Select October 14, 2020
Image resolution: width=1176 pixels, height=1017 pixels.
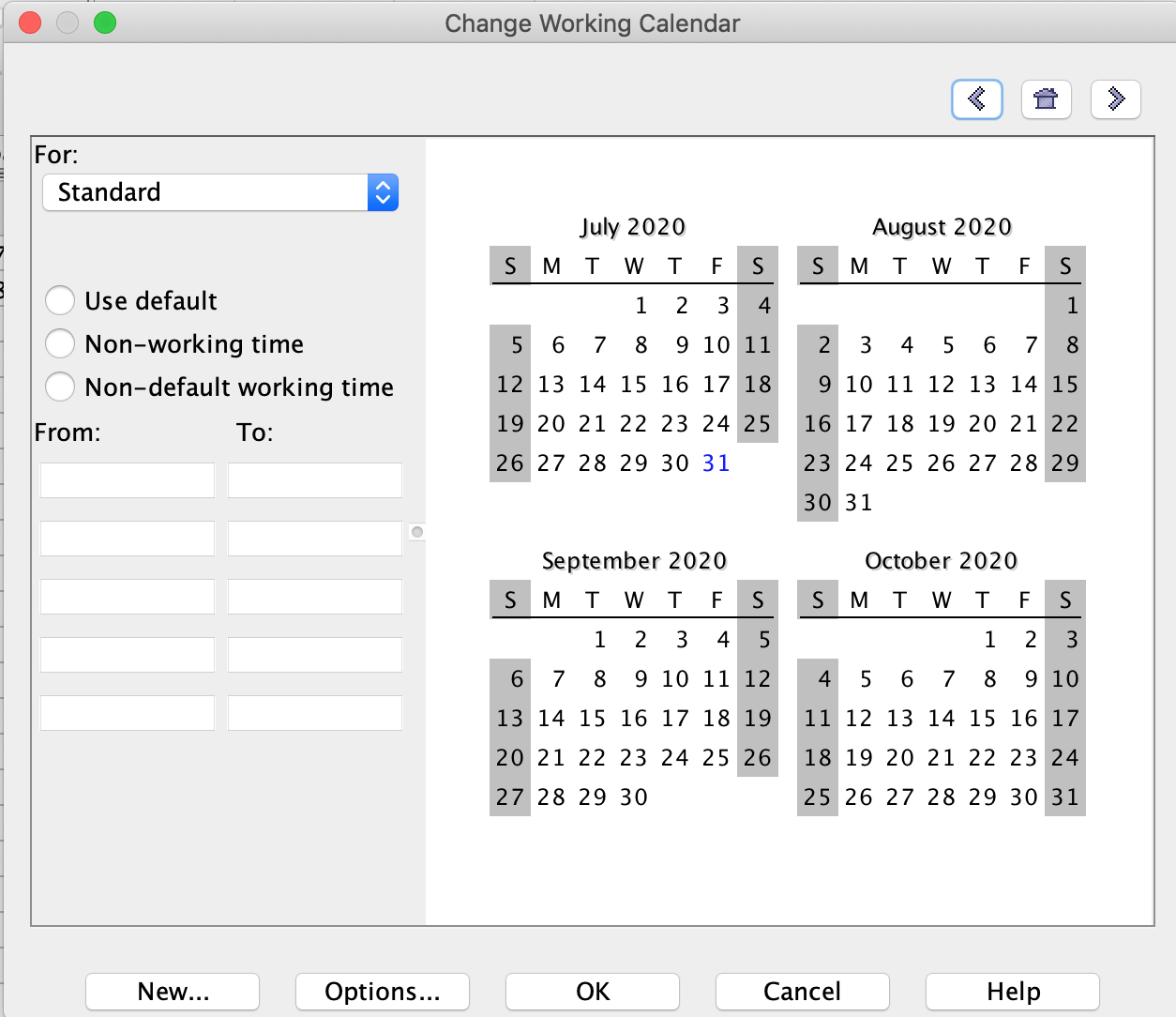pyautogui.click(x=942, y=718)
